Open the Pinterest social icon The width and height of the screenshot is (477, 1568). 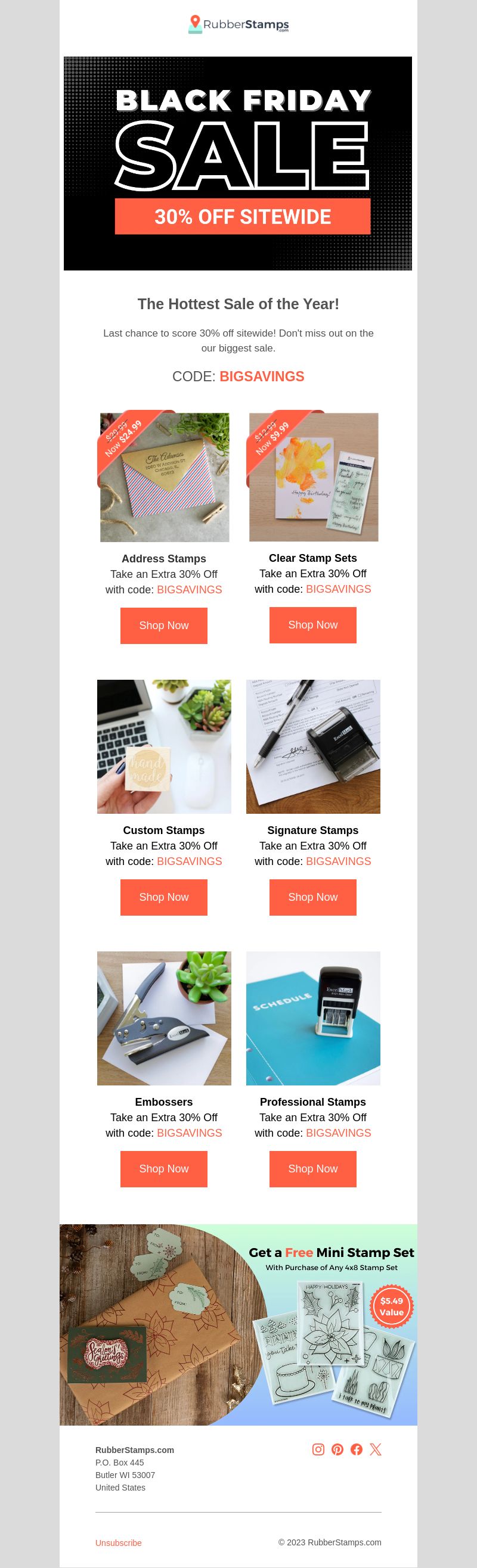tap(337, 1449)
